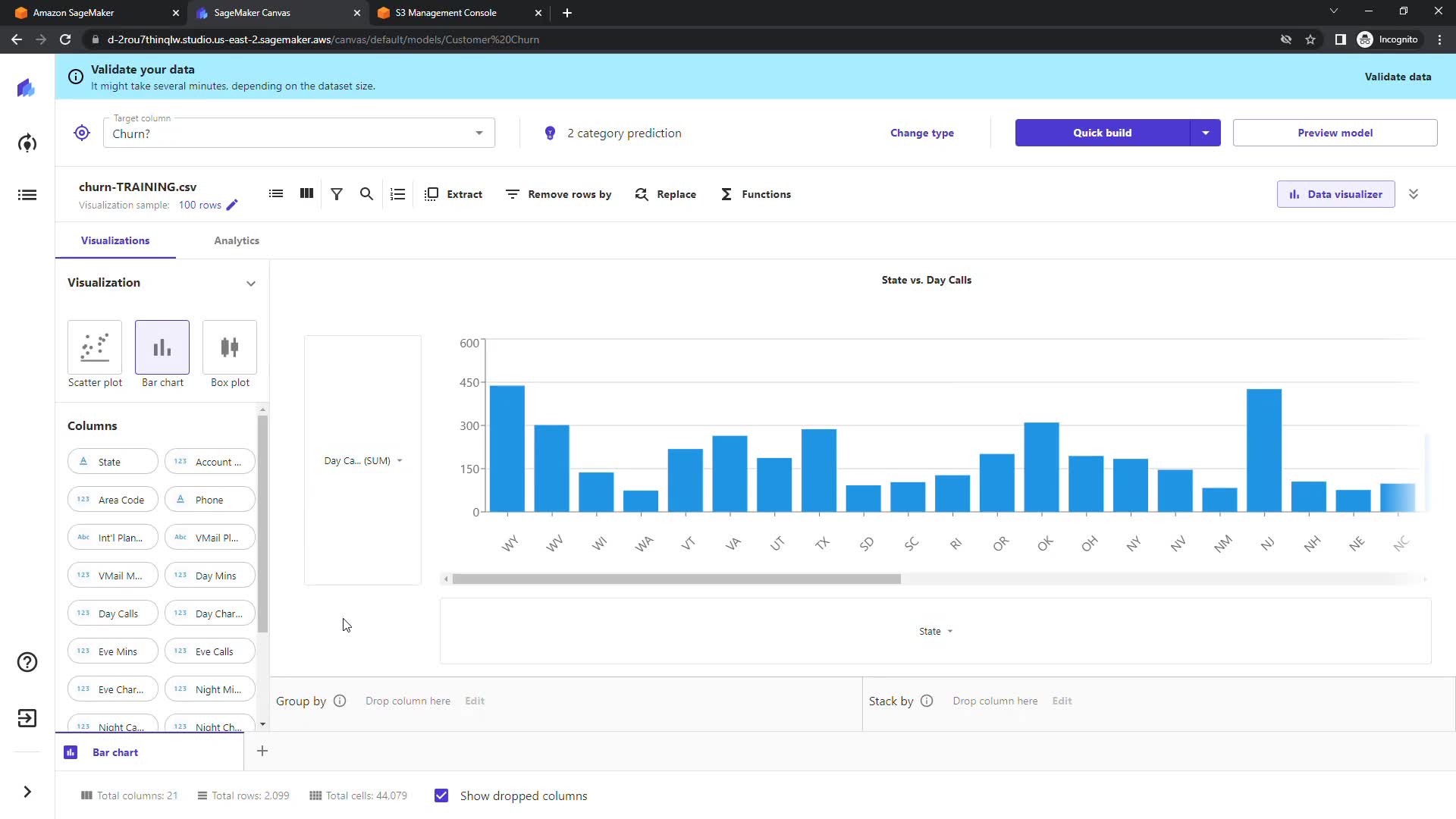Open the filter funnel icon
Image resolution: width=1456 pixels, height=819 pixels.
tap(337, 194)
